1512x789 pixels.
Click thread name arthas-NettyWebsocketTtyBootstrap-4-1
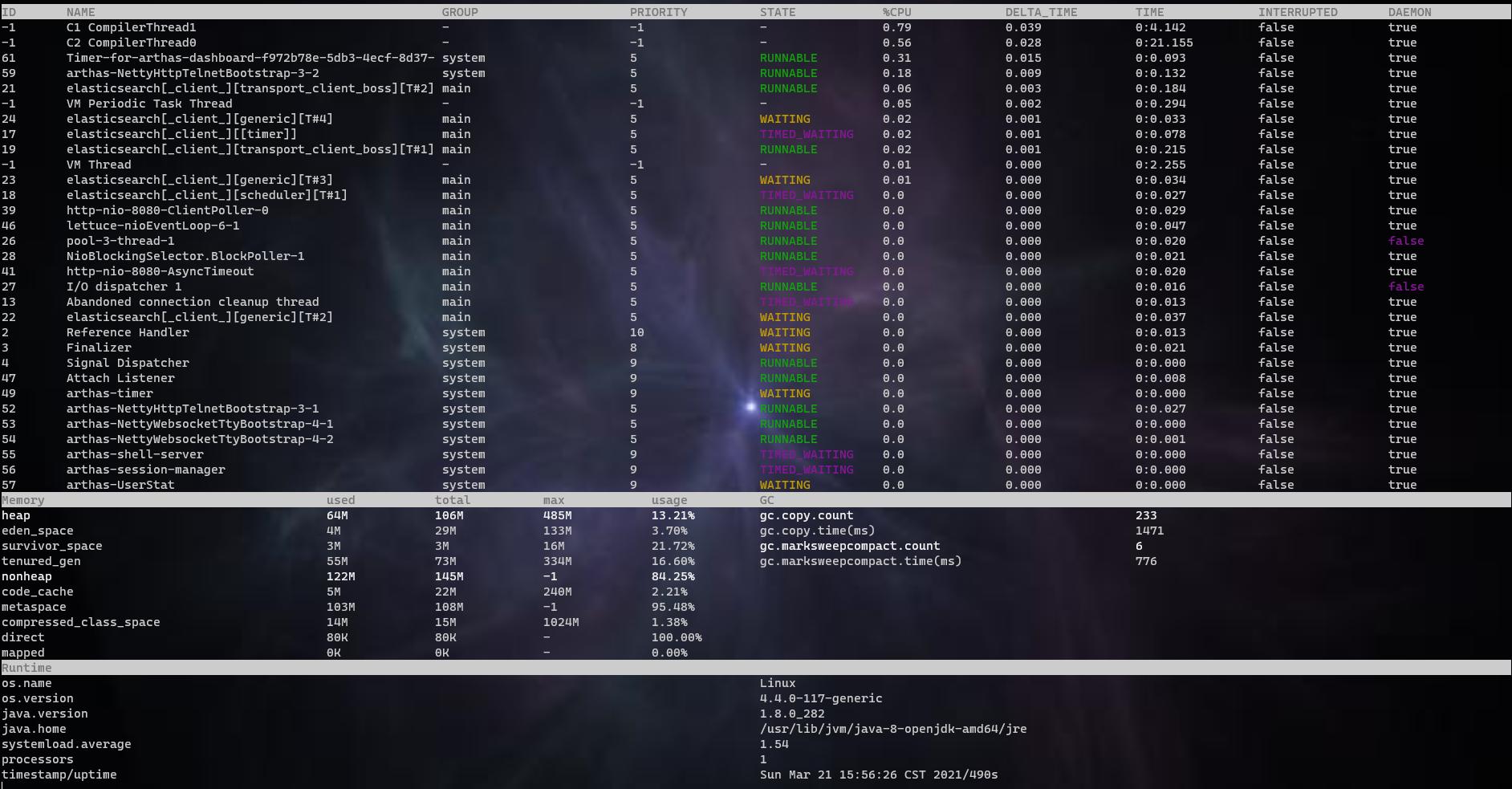tap(200, 424)
